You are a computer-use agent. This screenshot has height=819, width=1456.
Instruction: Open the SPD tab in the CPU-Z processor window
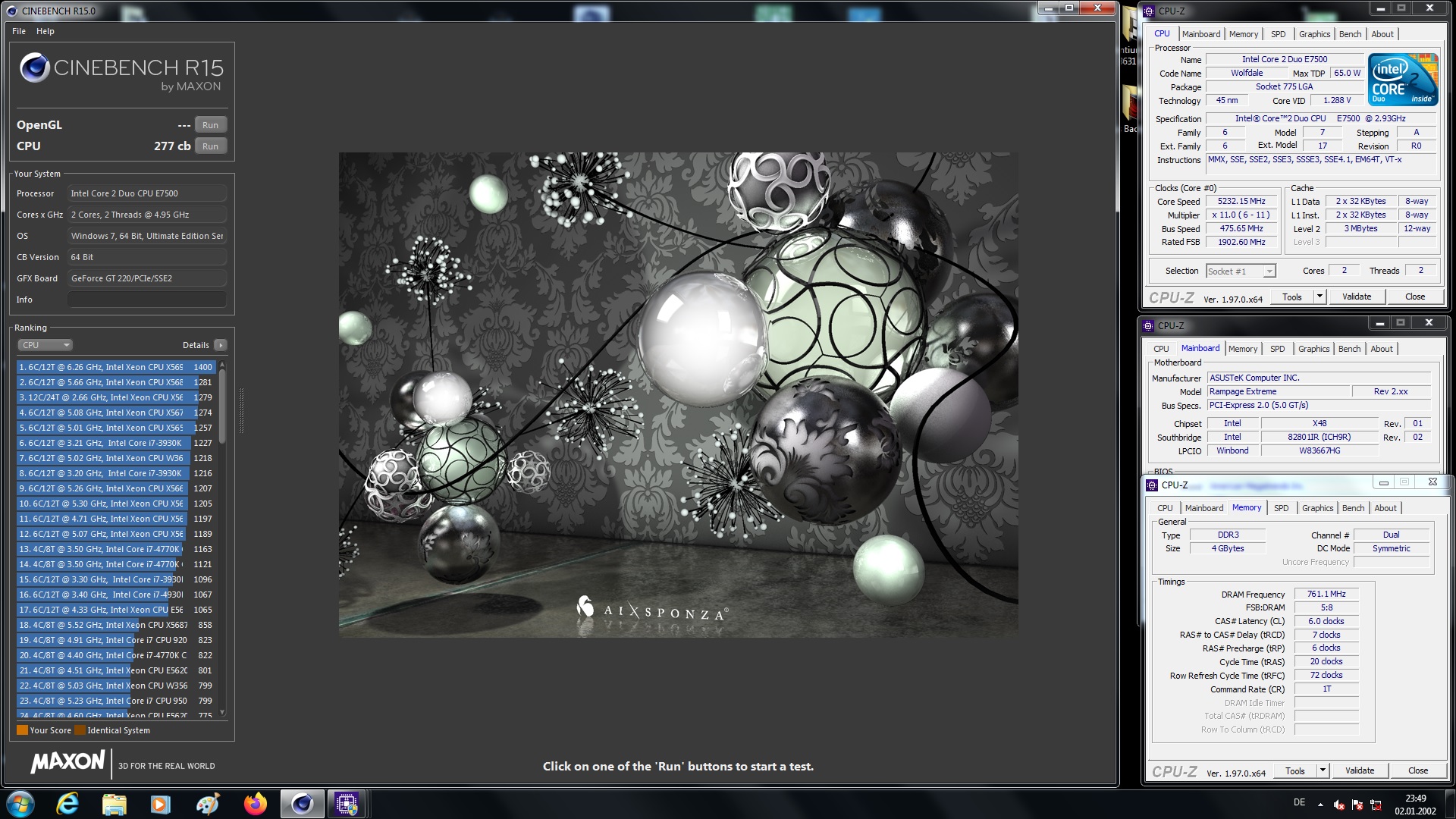(1278, 34)
